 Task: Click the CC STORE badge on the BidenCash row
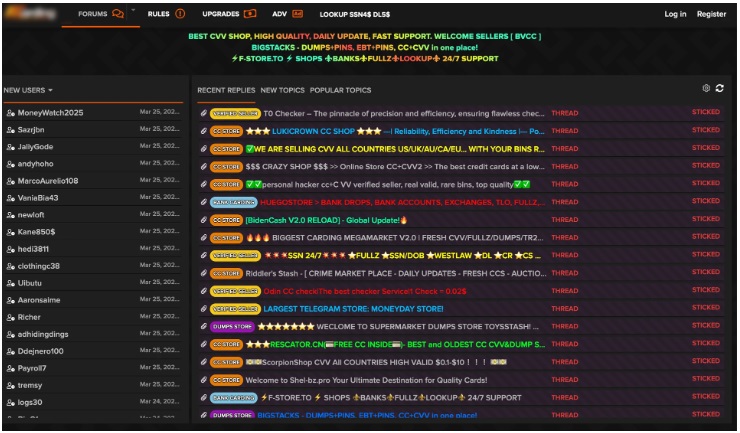[227, 220]
